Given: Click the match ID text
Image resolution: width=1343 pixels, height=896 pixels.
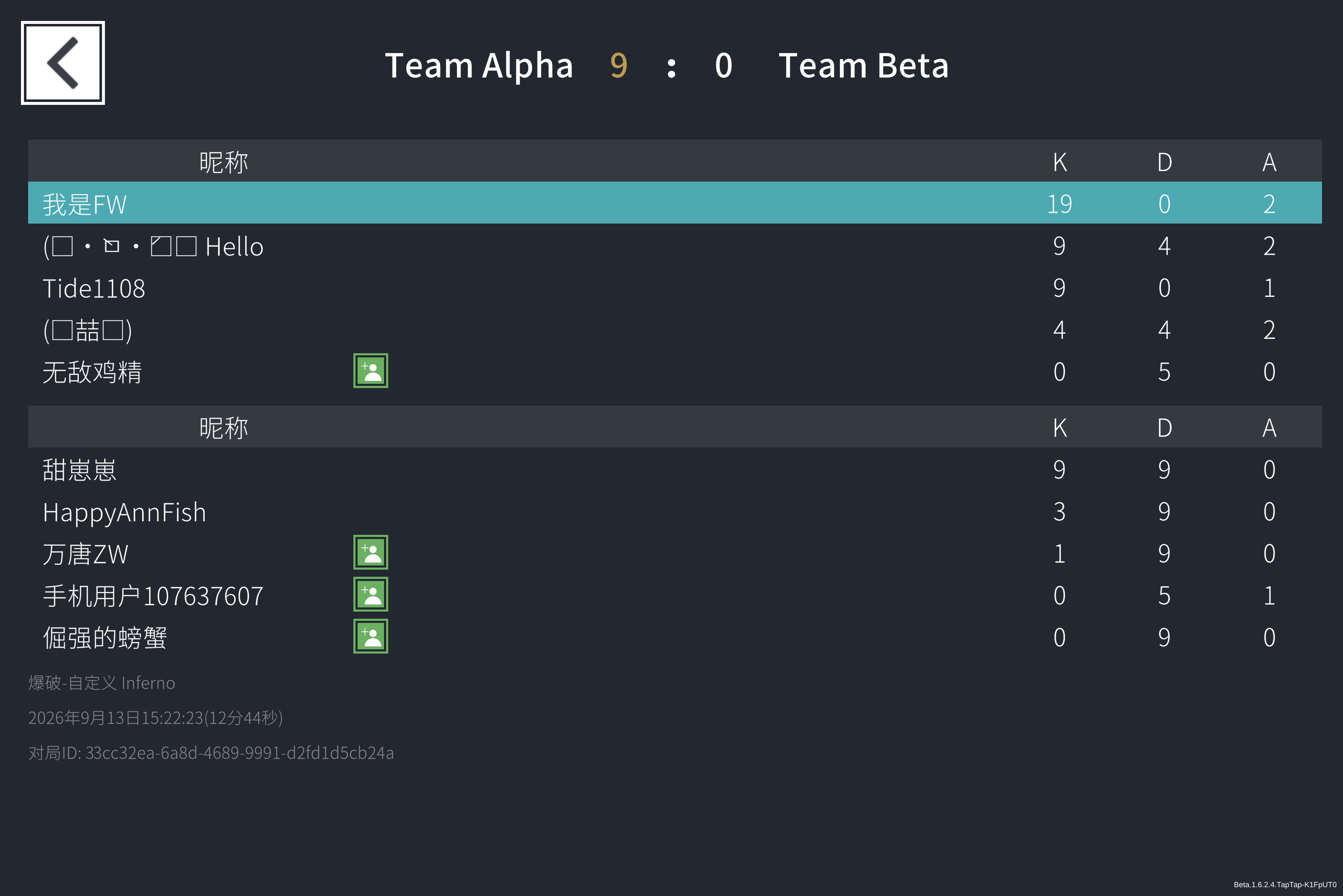Looking at the screenshot, I should (x=211, y=753).
